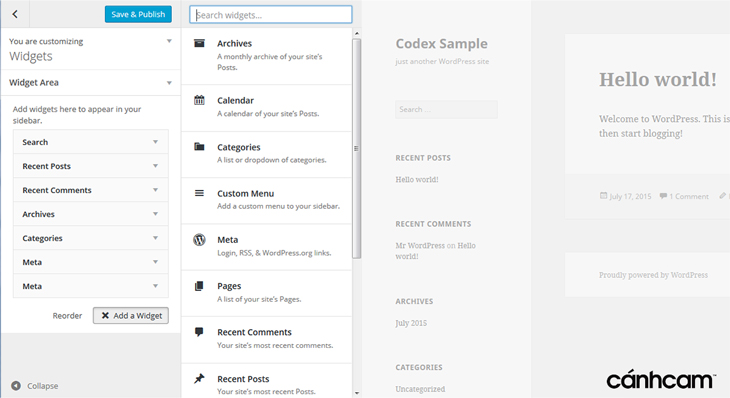Image resolution: width=730 pixels, height=398 pixels.
Task: Select the Pages widget title
Action: click(229, 286)
